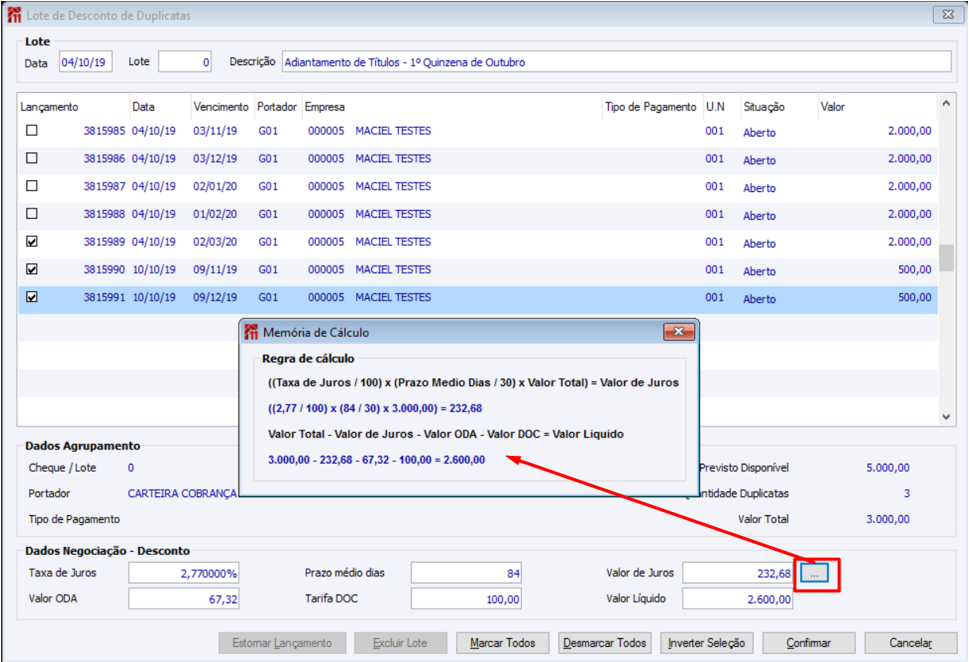Sort by the Portador column header

(x=277, y=107)
